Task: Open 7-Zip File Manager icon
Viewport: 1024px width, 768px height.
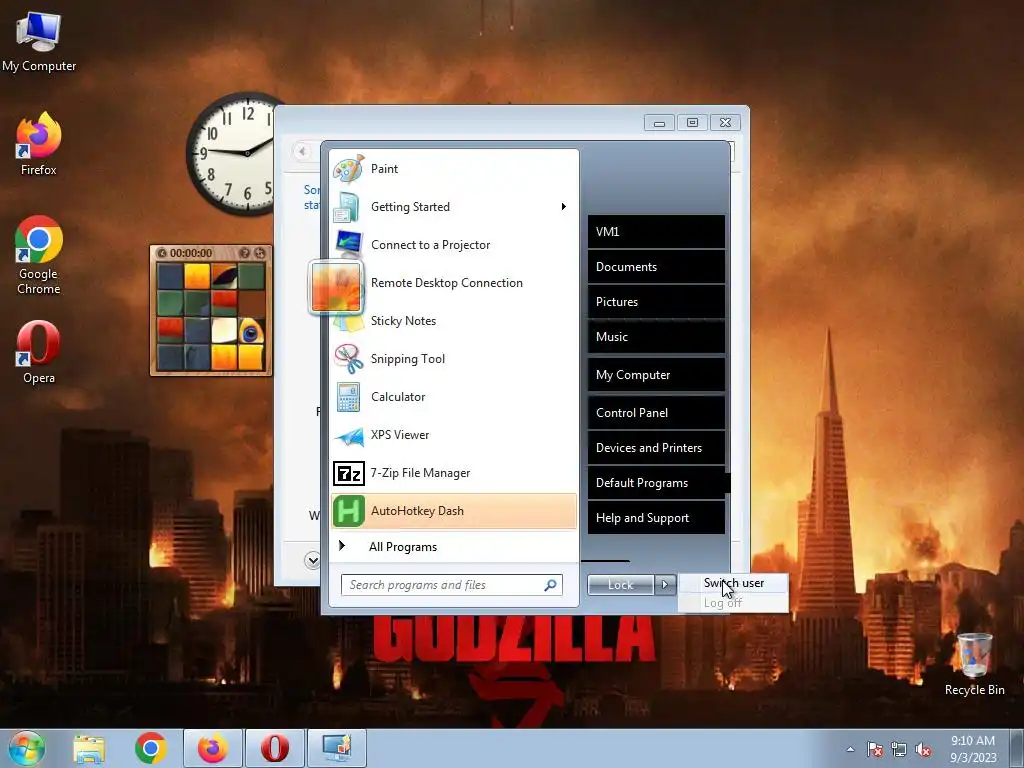Action: tap(348, 473)
